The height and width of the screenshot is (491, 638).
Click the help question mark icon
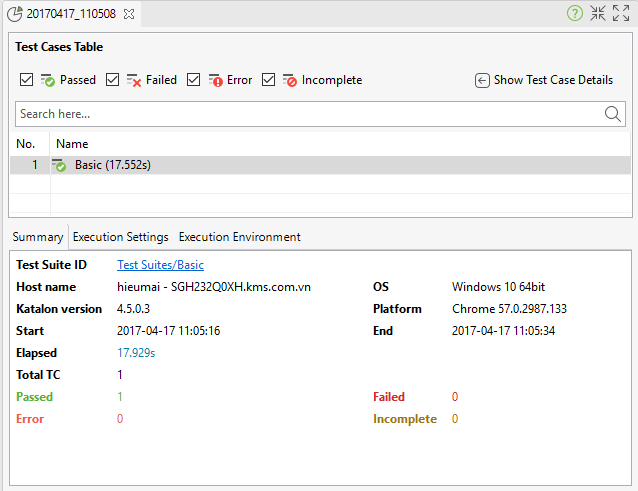(575, 14)
